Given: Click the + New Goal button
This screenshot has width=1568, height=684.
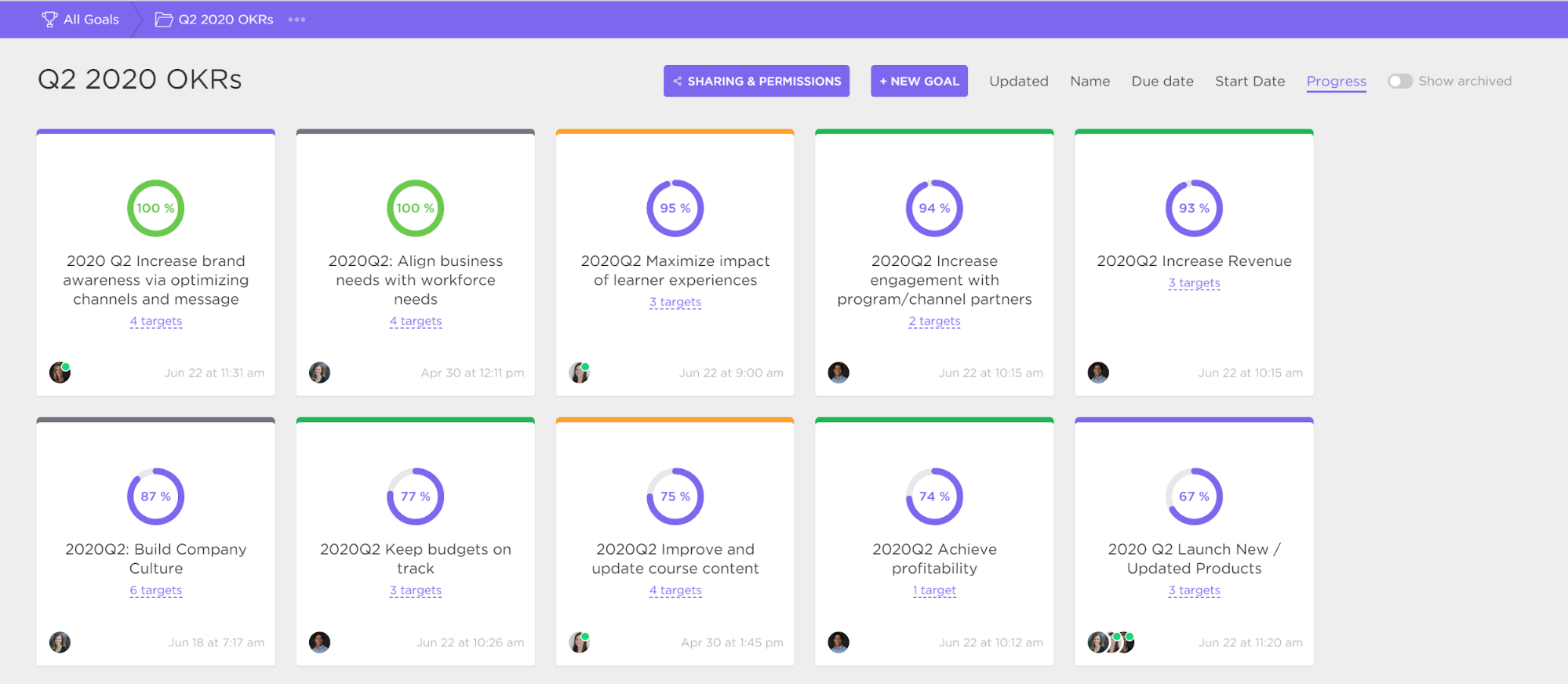Looking at the screenshot, I should tap(919, 81).
